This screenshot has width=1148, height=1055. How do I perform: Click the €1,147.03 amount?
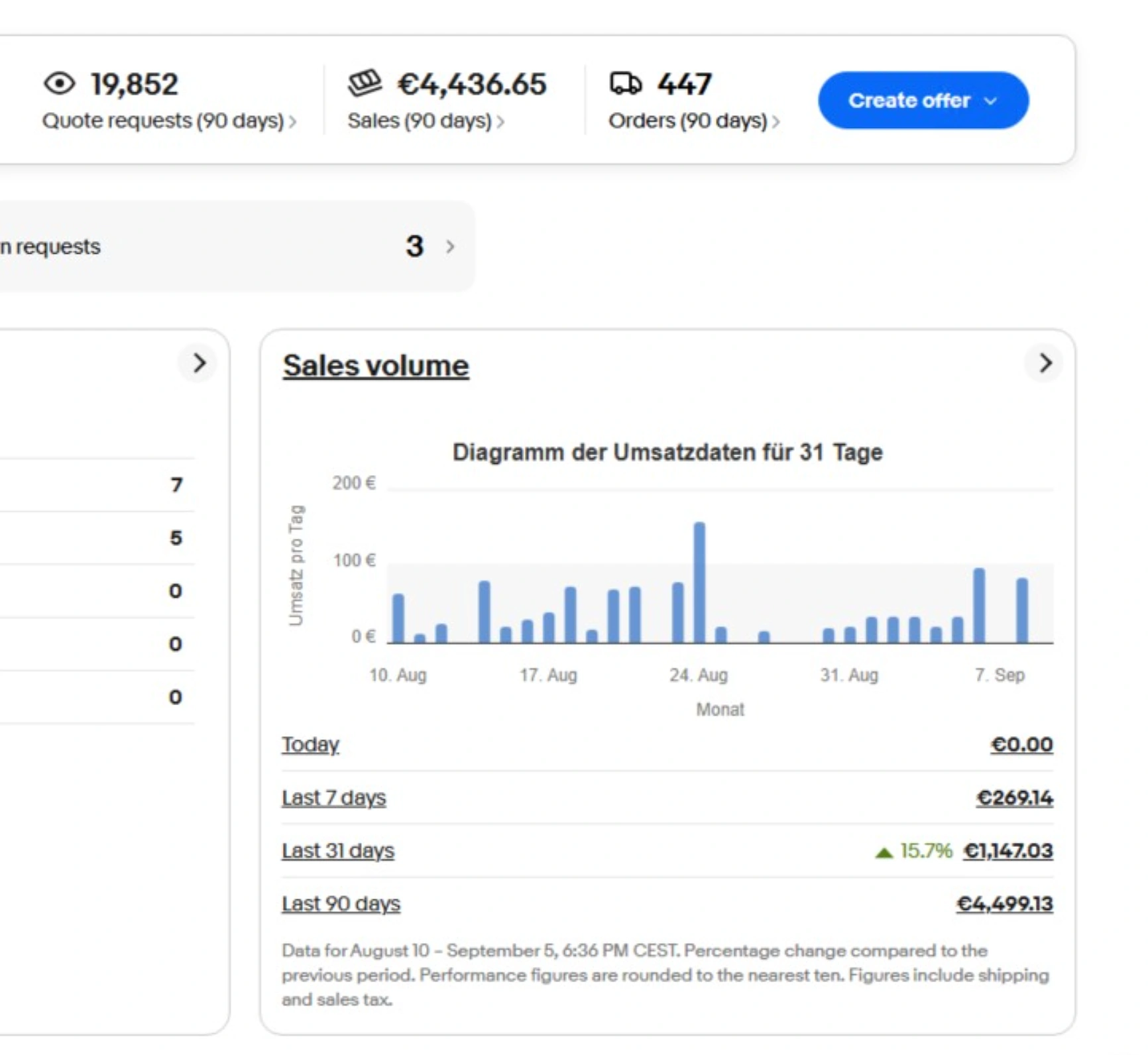click(1008, 851)
